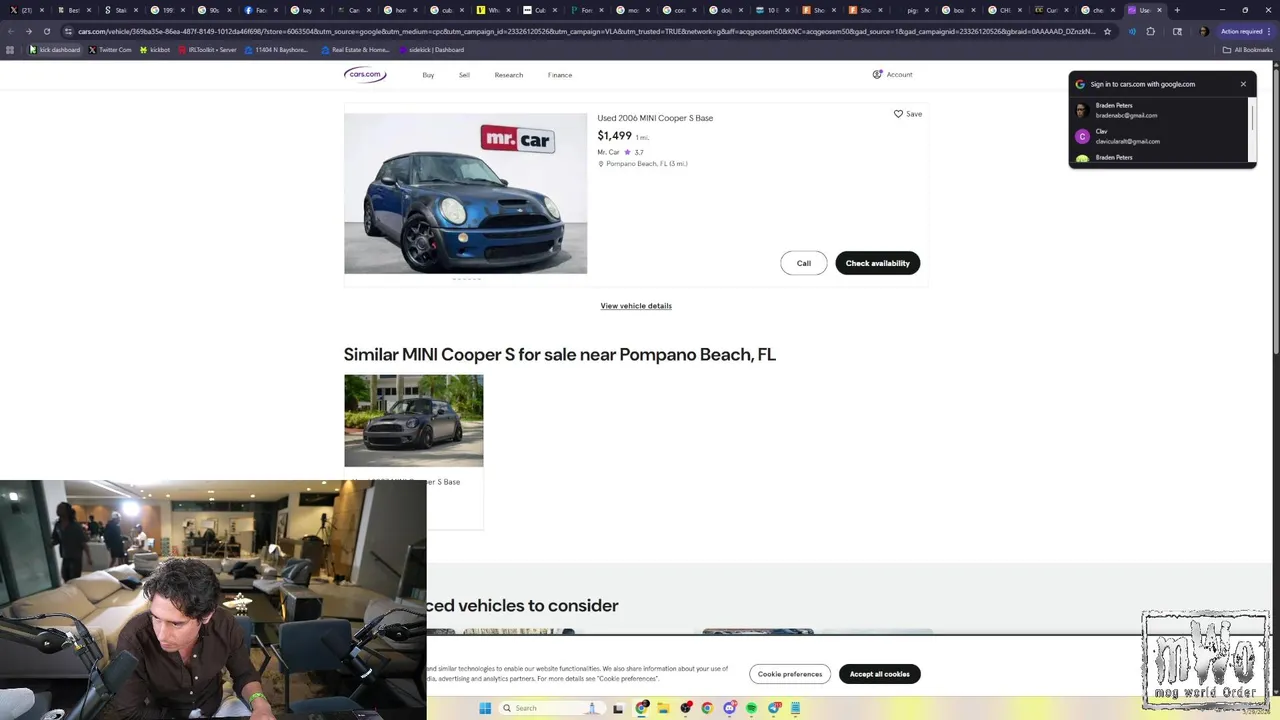This screenshot has width=1280, height=720.
Task: Click the Pompano Beach, FL location text
Action: 646,164
